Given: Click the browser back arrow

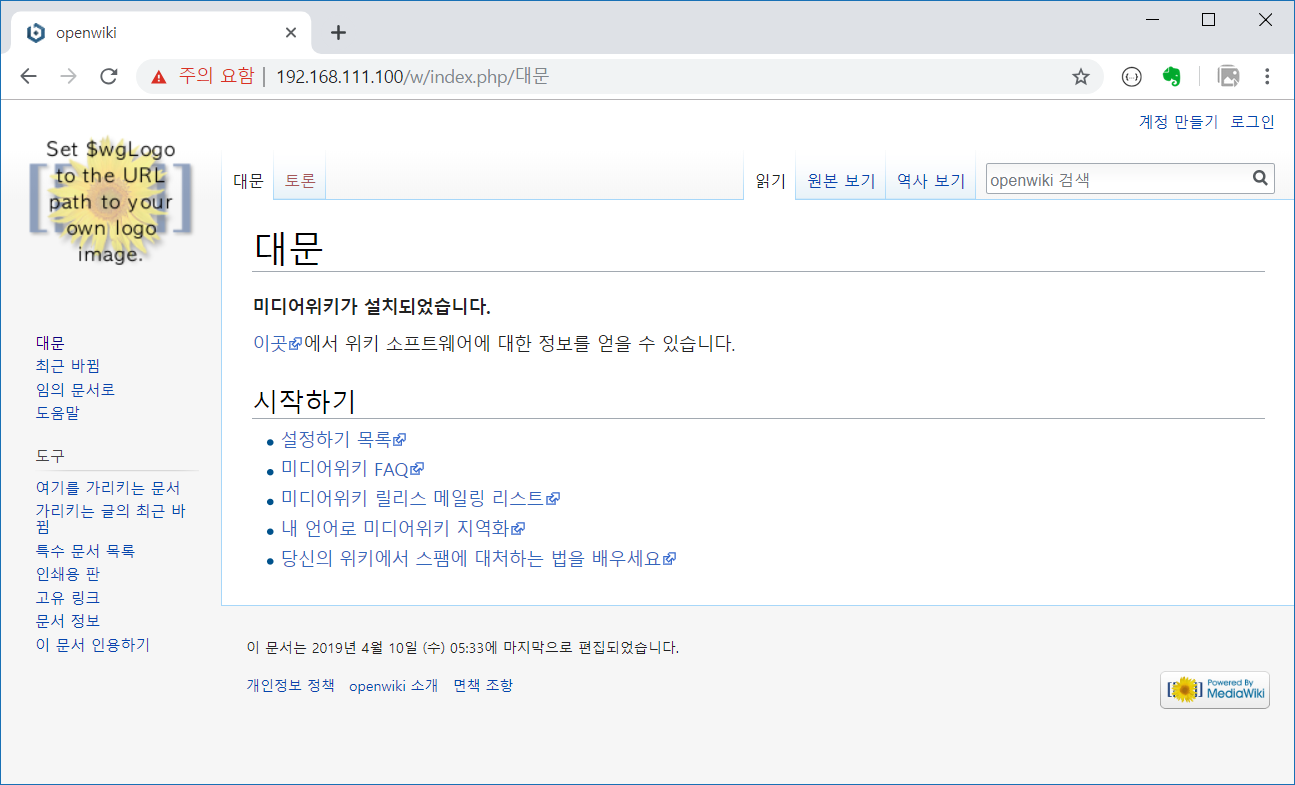Looking at the screenshot, I should click(x=28, y=77).
